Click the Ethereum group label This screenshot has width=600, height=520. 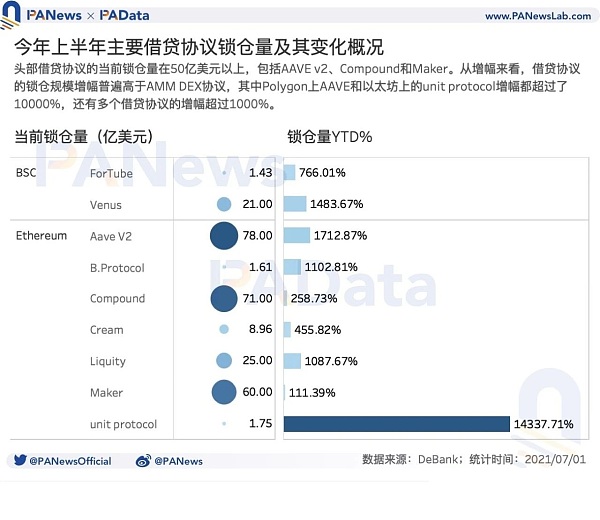42,236
